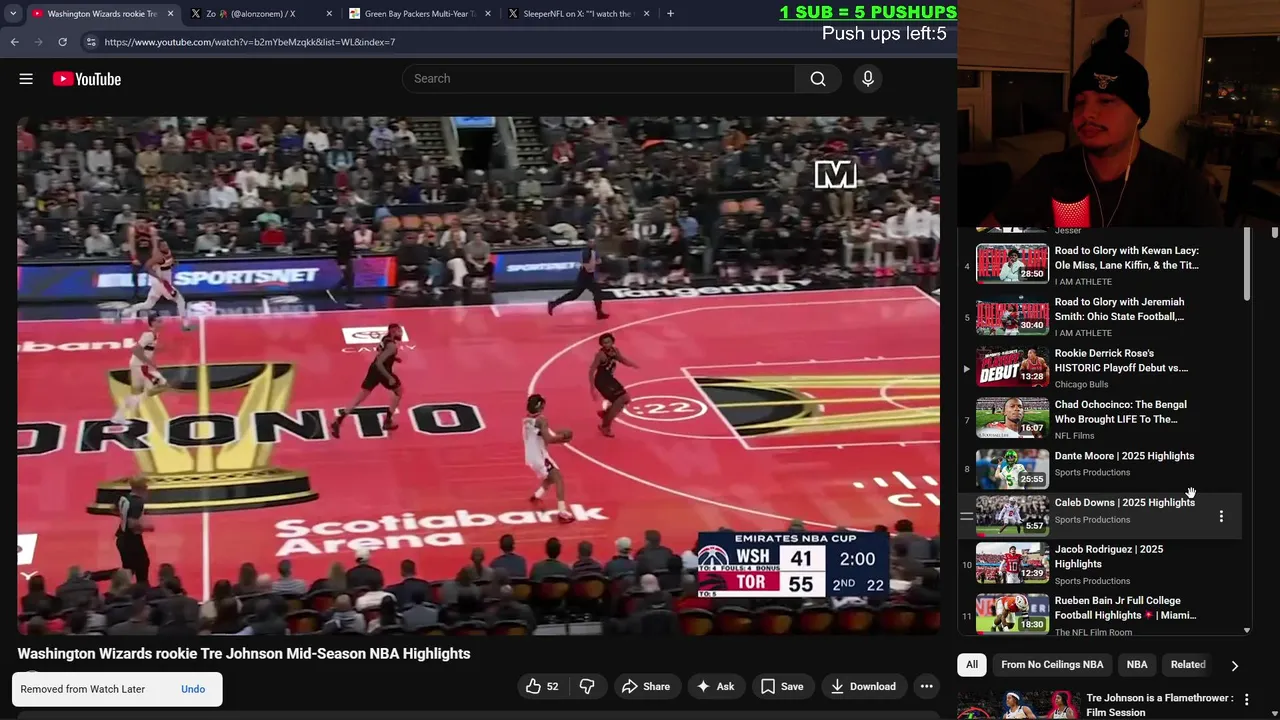Image resolution: width=1280 pixels, height=720 pixels.
Task: Open Road to Glory Jeremiah Smith thumbnail
Action: [x=1012, y=316]
